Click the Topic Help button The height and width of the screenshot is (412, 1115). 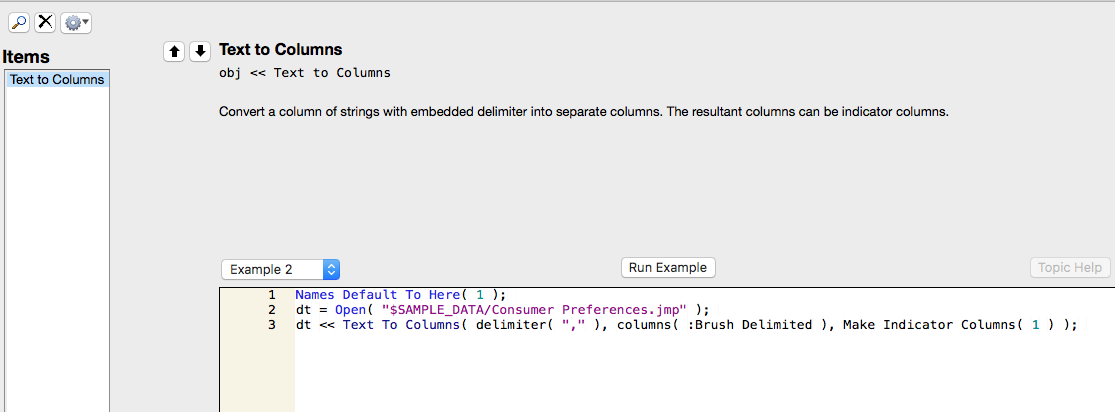(1070, 267)
